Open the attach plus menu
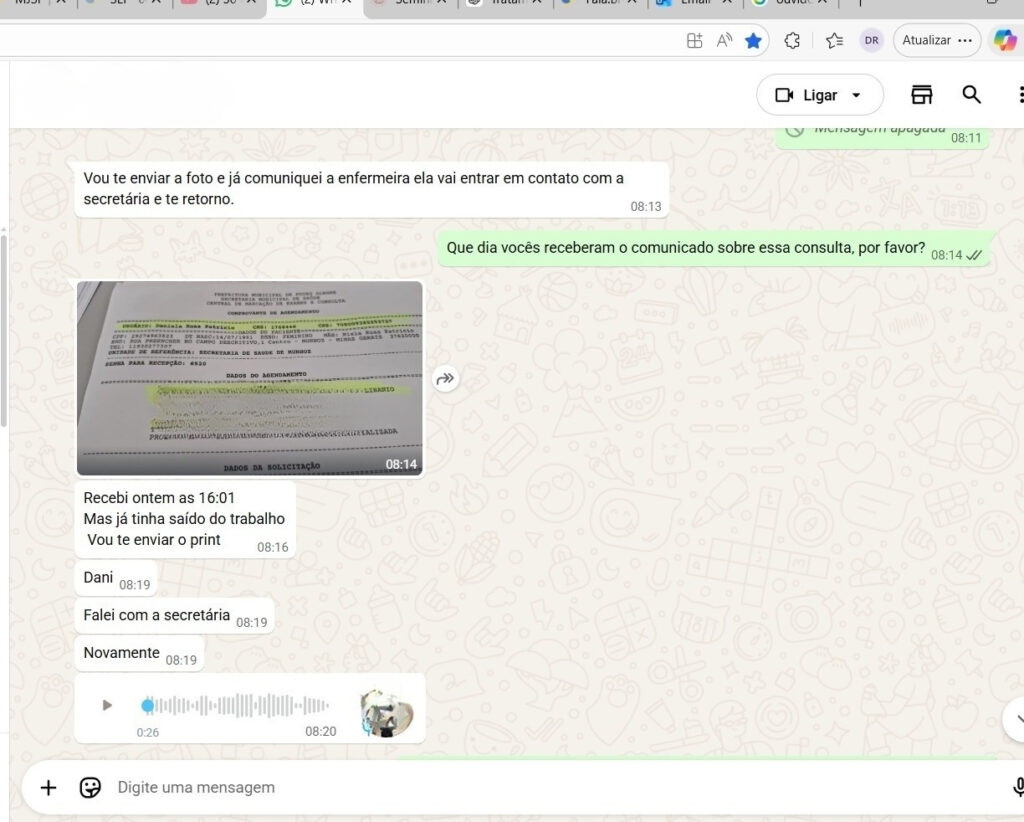This screenshot has height=822, width=1024. click(48, 787)
